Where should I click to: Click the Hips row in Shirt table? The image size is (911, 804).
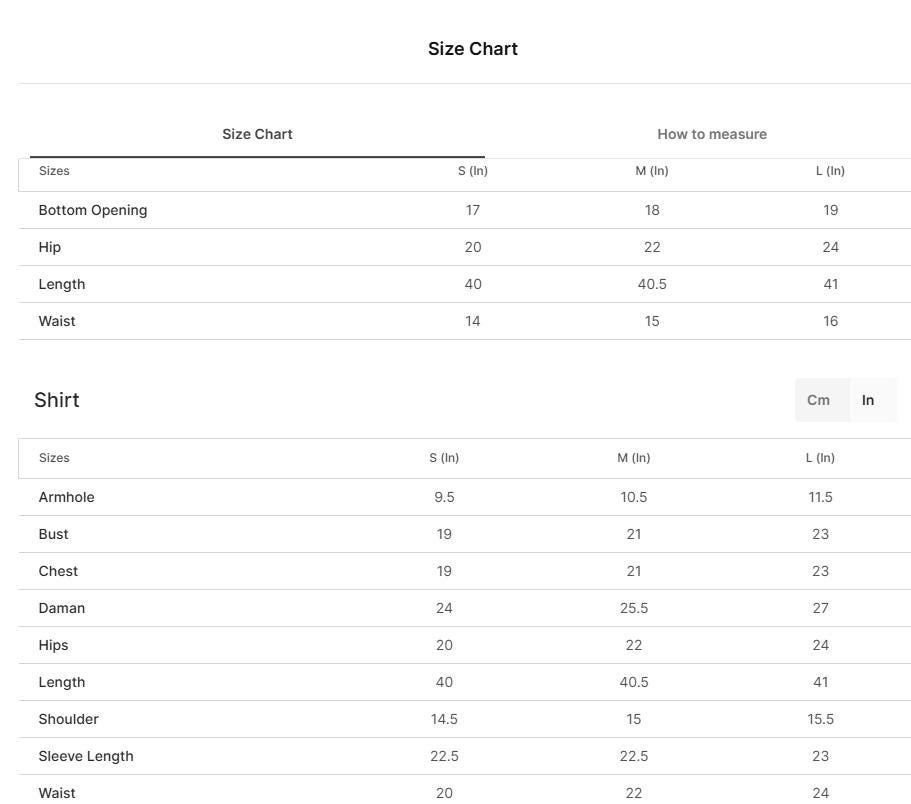465,645
